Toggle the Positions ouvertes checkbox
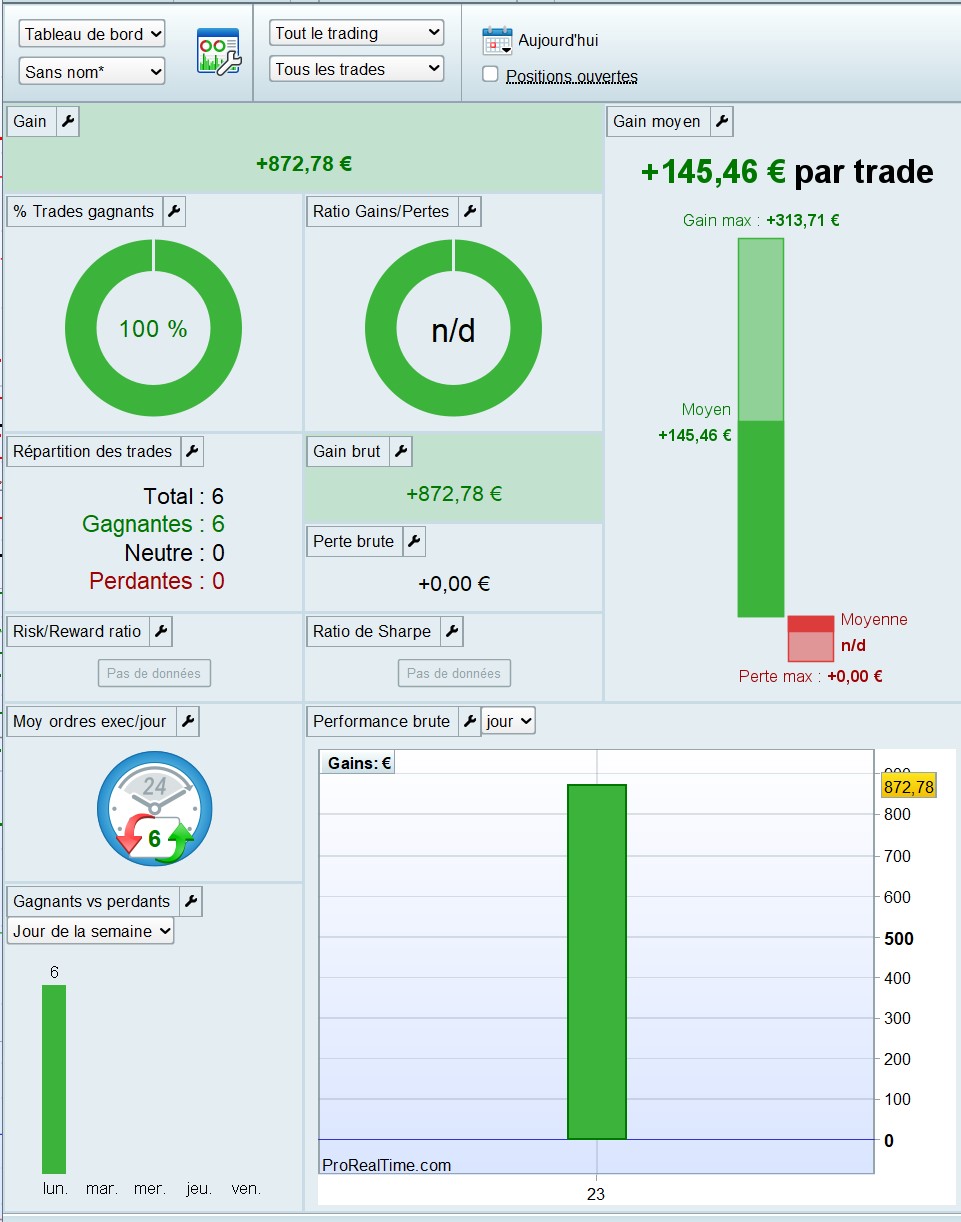Image resolution: width=961 pixels, height=1222 pixels. click(490, 74)
